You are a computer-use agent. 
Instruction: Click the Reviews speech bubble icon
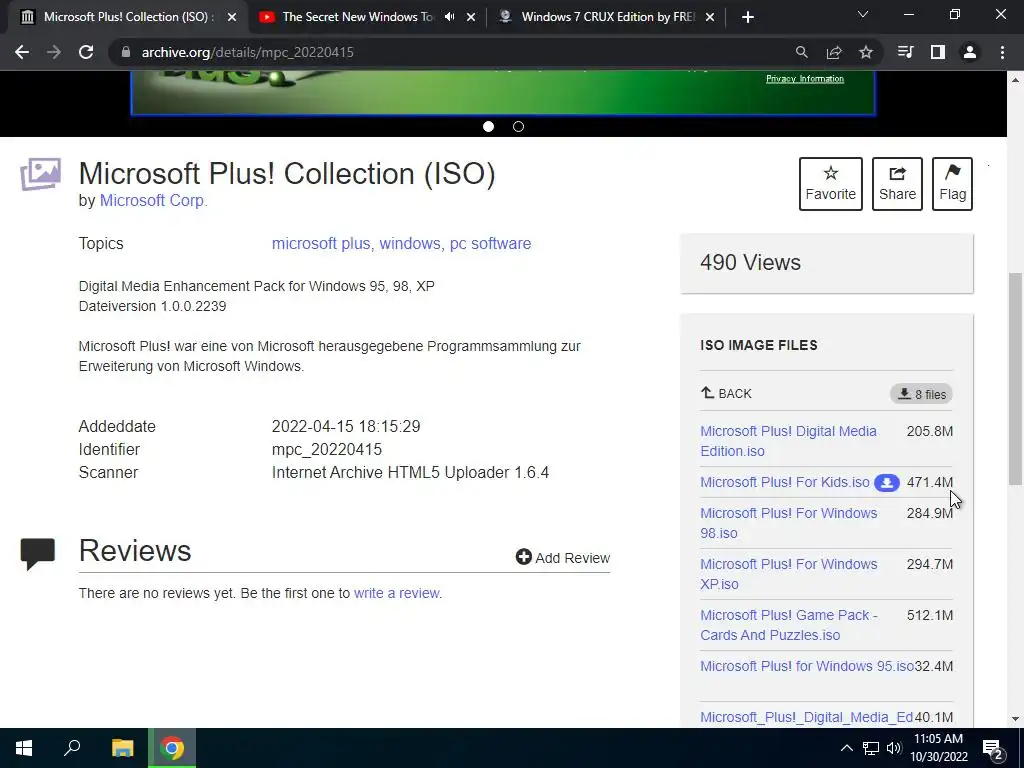[x=38, y=554]
